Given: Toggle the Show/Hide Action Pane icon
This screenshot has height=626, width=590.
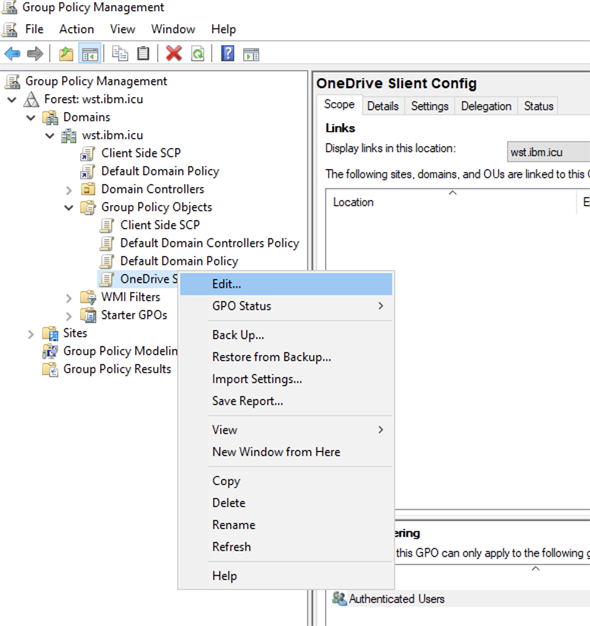Looking at the screenshot, I should point(251,54).
